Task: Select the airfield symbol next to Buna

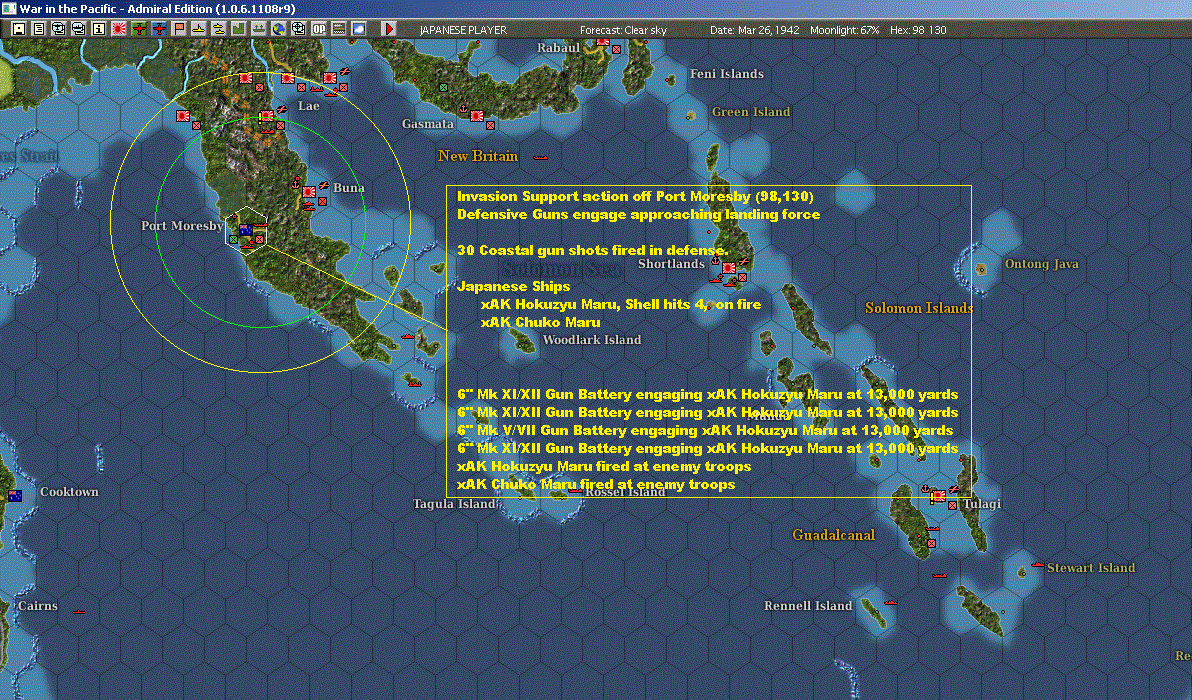Action: click(x=324, y=185)
